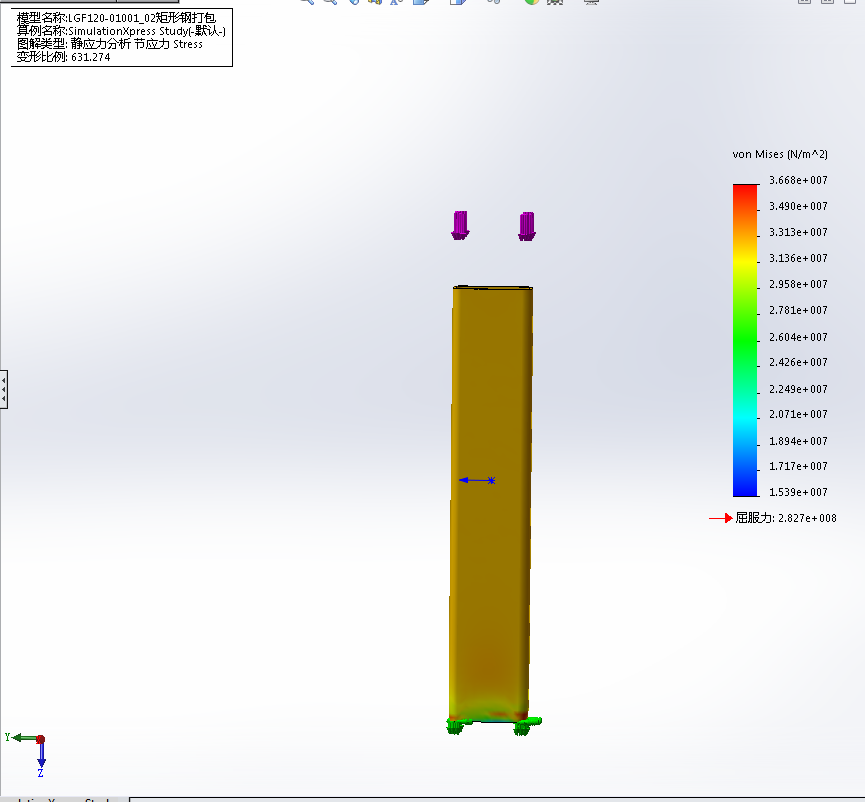Select the right purple load arrow
The width and height of the screenshot is (865, 802).
(x=527, y=226)
